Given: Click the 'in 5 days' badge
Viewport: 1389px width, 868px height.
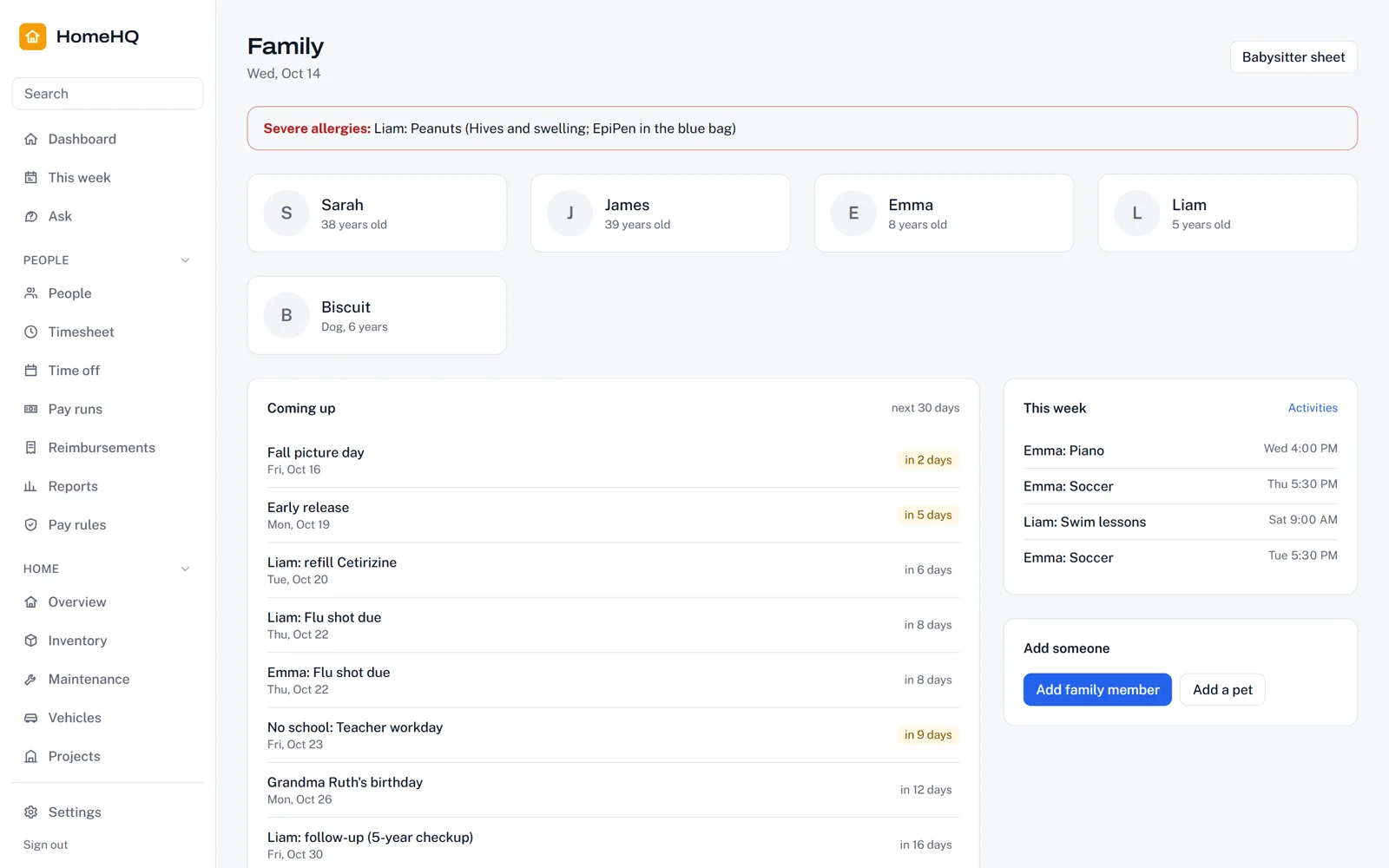Looking at the screenshot, I should point(928,516).
